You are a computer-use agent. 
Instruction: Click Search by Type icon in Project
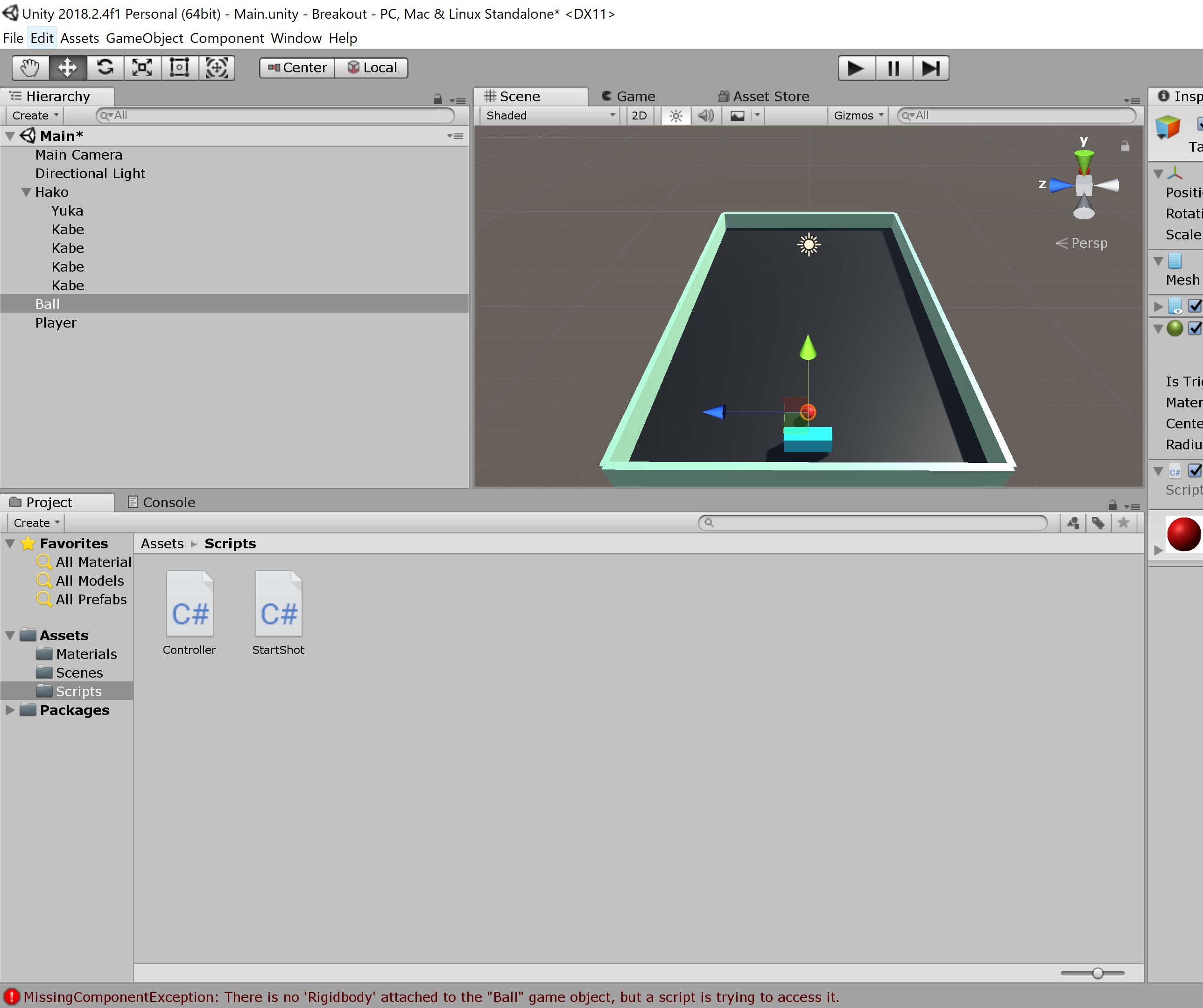click(x=1073, y=523)
